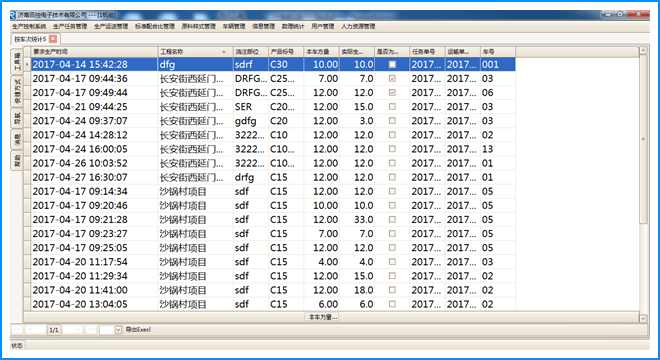Select the drfg cell in 浇注部位 column

pyautogui.click(x=251, y=177)
